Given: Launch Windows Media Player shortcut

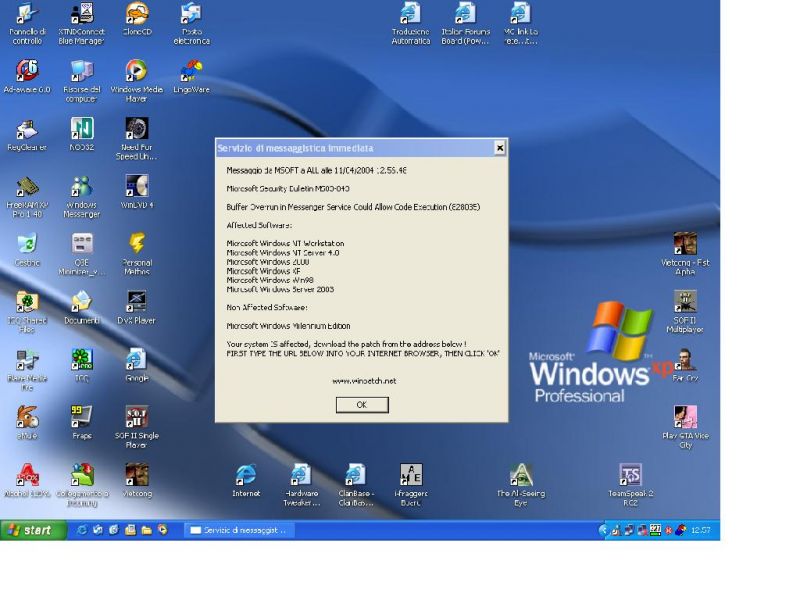Looking at the screenshot, I should pyautogui.click(x=136, y=82).
